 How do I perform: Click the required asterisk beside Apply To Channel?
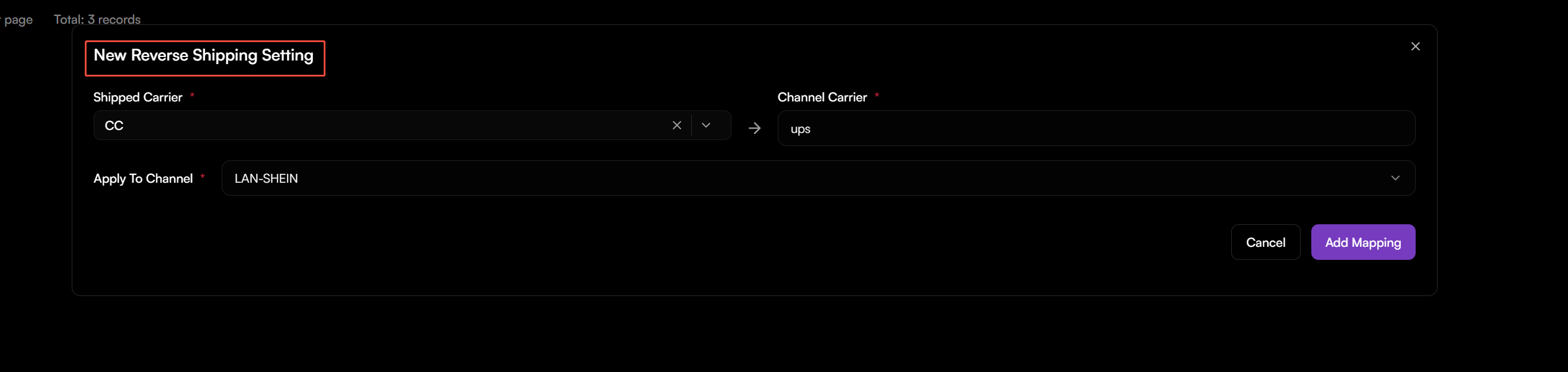pyautogui.click(x=203, y=177)
